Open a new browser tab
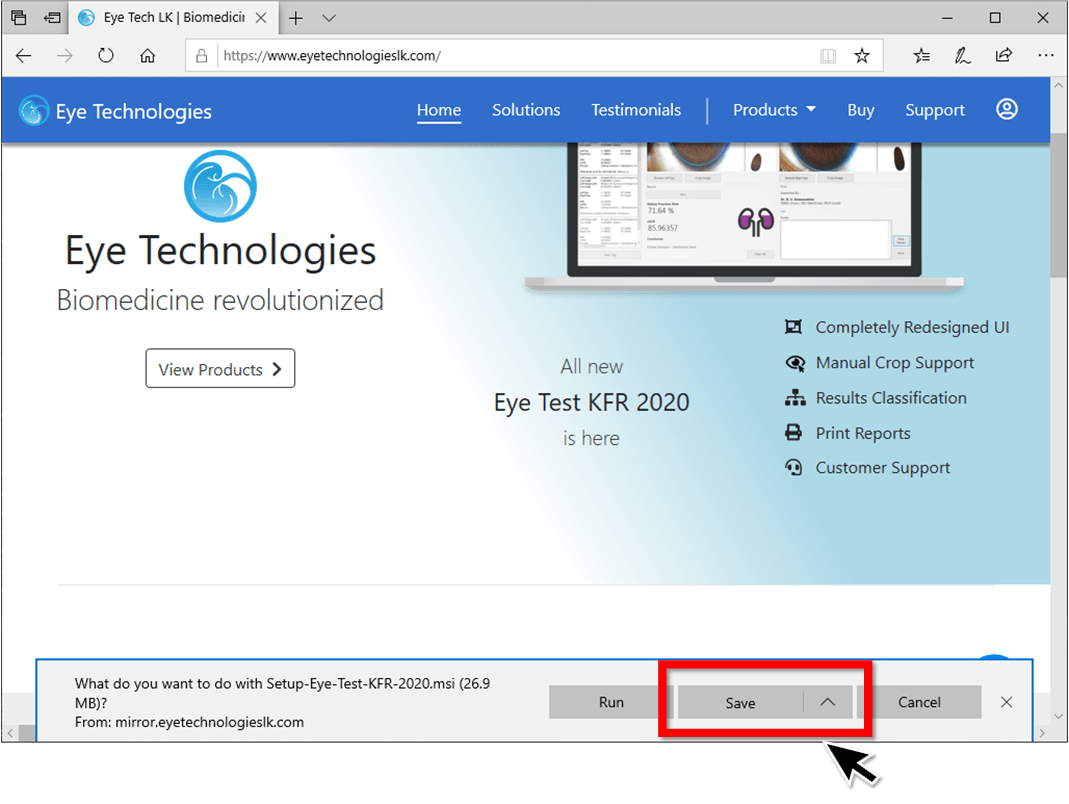The height and width of the screenshot is (804, 1069). click(296, 18)
